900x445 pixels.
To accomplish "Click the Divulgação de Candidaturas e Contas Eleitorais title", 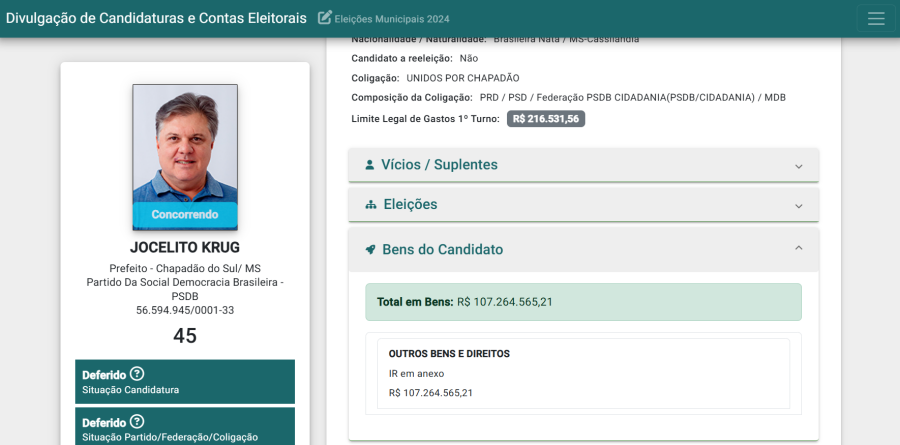I will click(156, 18).
